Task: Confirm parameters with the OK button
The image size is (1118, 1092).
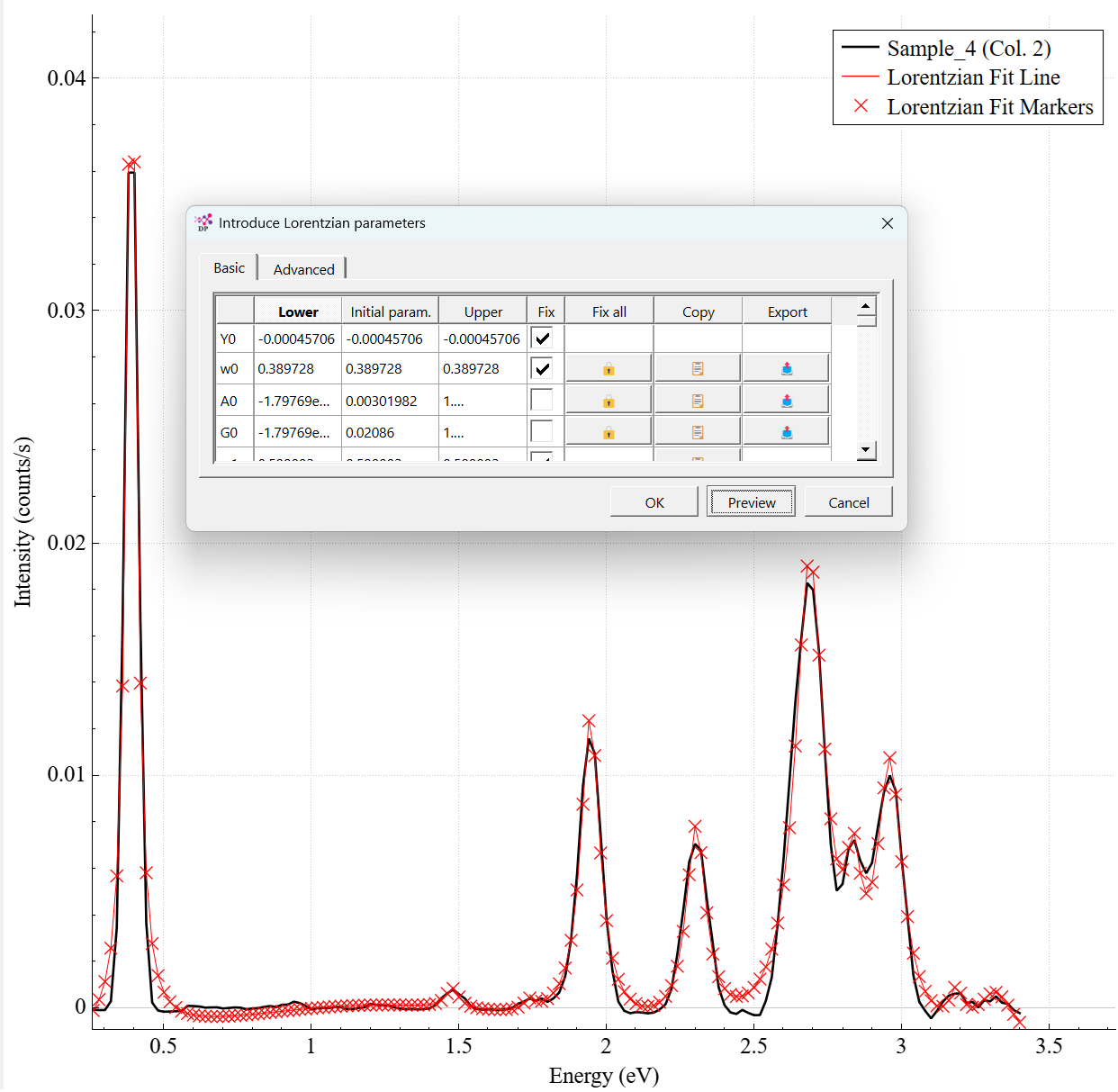Action: (654, 501)
